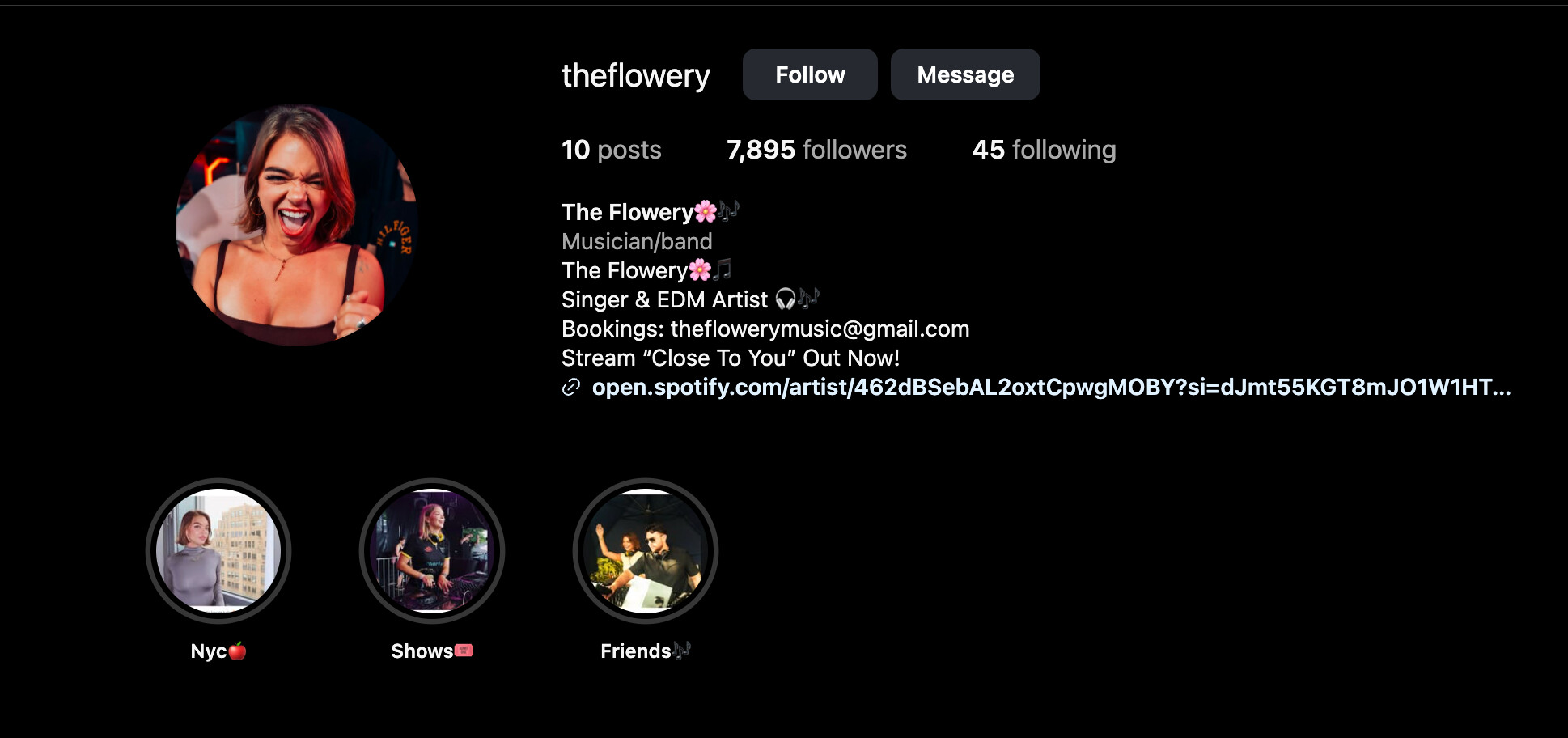Click the red apple emoji on the Nyc label

[x=237, y=651]
